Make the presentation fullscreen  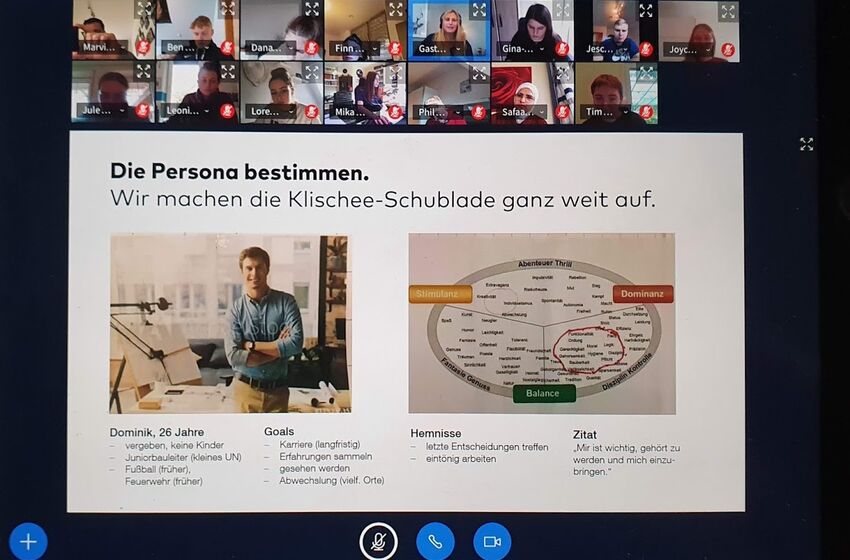point(806,144)
